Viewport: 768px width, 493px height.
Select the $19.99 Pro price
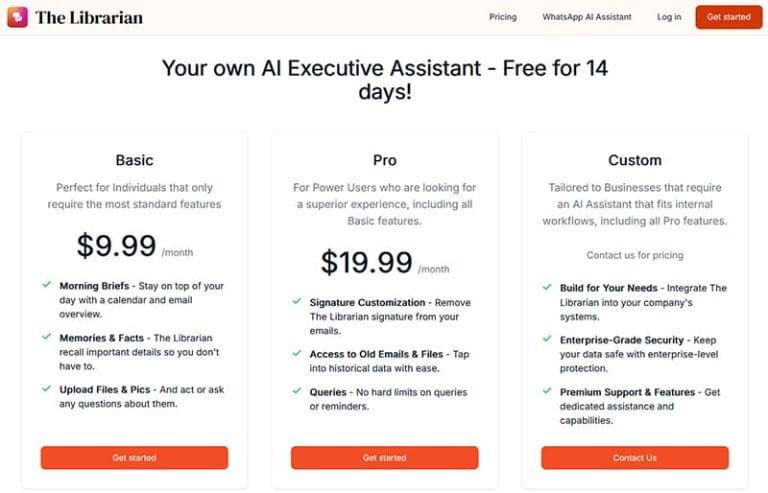366,263
